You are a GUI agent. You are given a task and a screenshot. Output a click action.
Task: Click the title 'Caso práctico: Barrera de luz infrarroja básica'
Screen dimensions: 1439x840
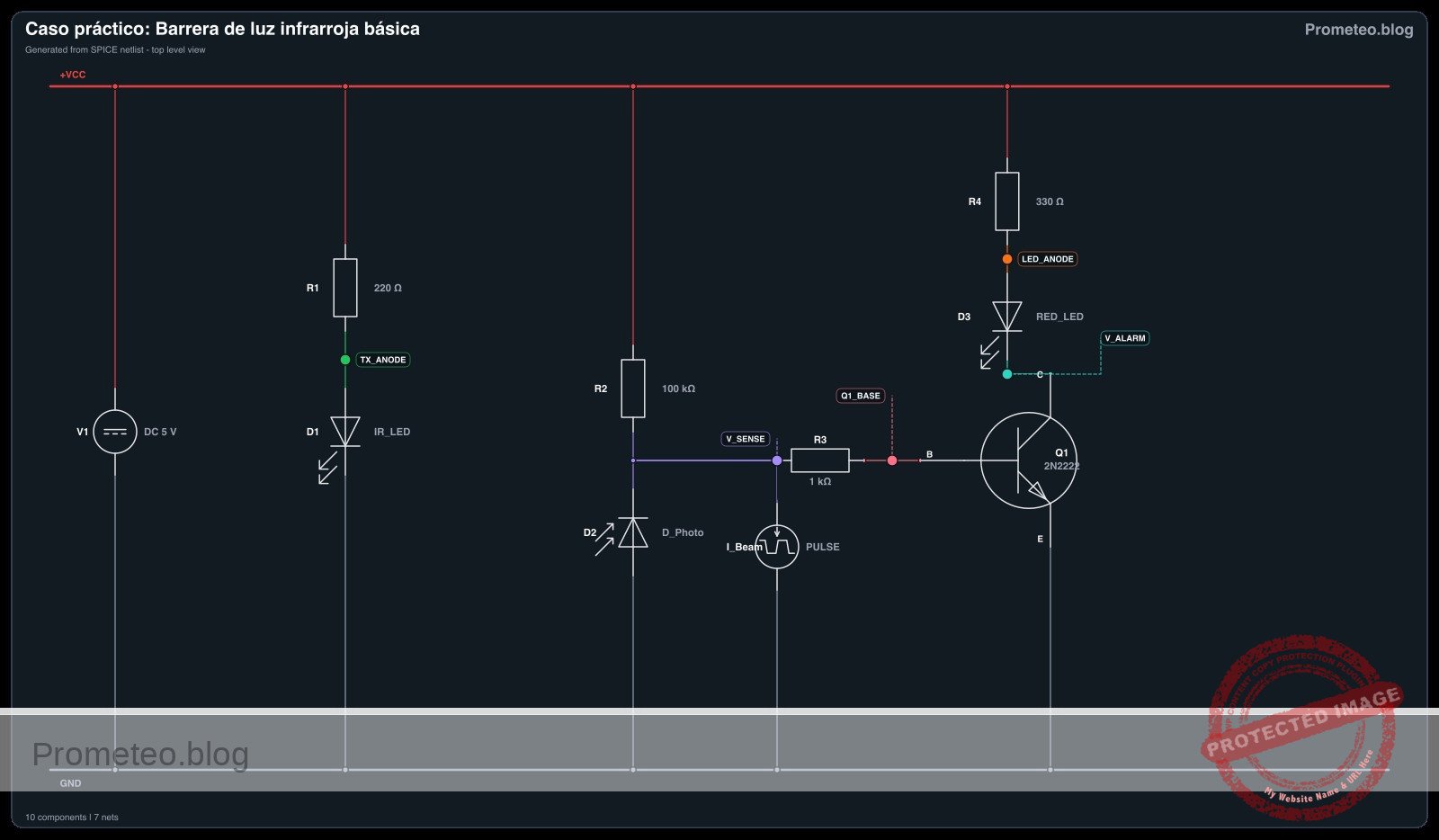[x=222, y=29]
